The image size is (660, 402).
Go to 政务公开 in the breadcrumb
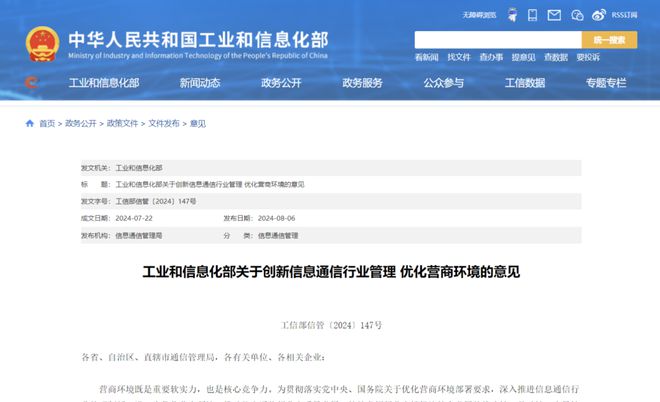click(81, 124)
